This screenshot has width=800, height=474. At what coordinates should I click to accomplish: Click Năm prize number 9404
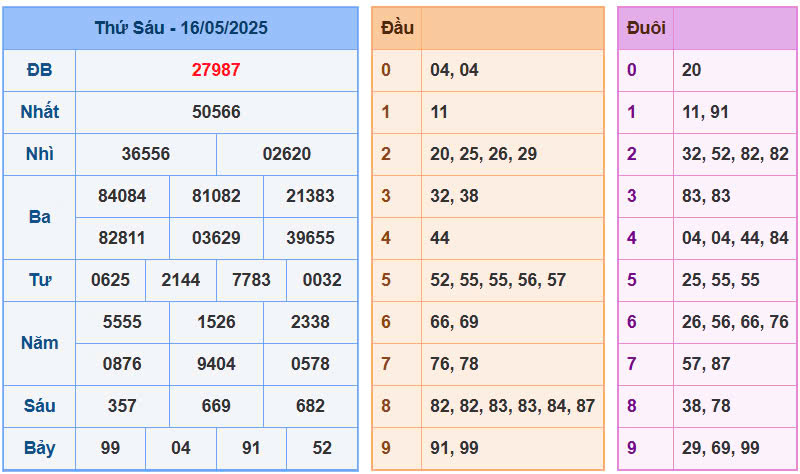[216, 364]
